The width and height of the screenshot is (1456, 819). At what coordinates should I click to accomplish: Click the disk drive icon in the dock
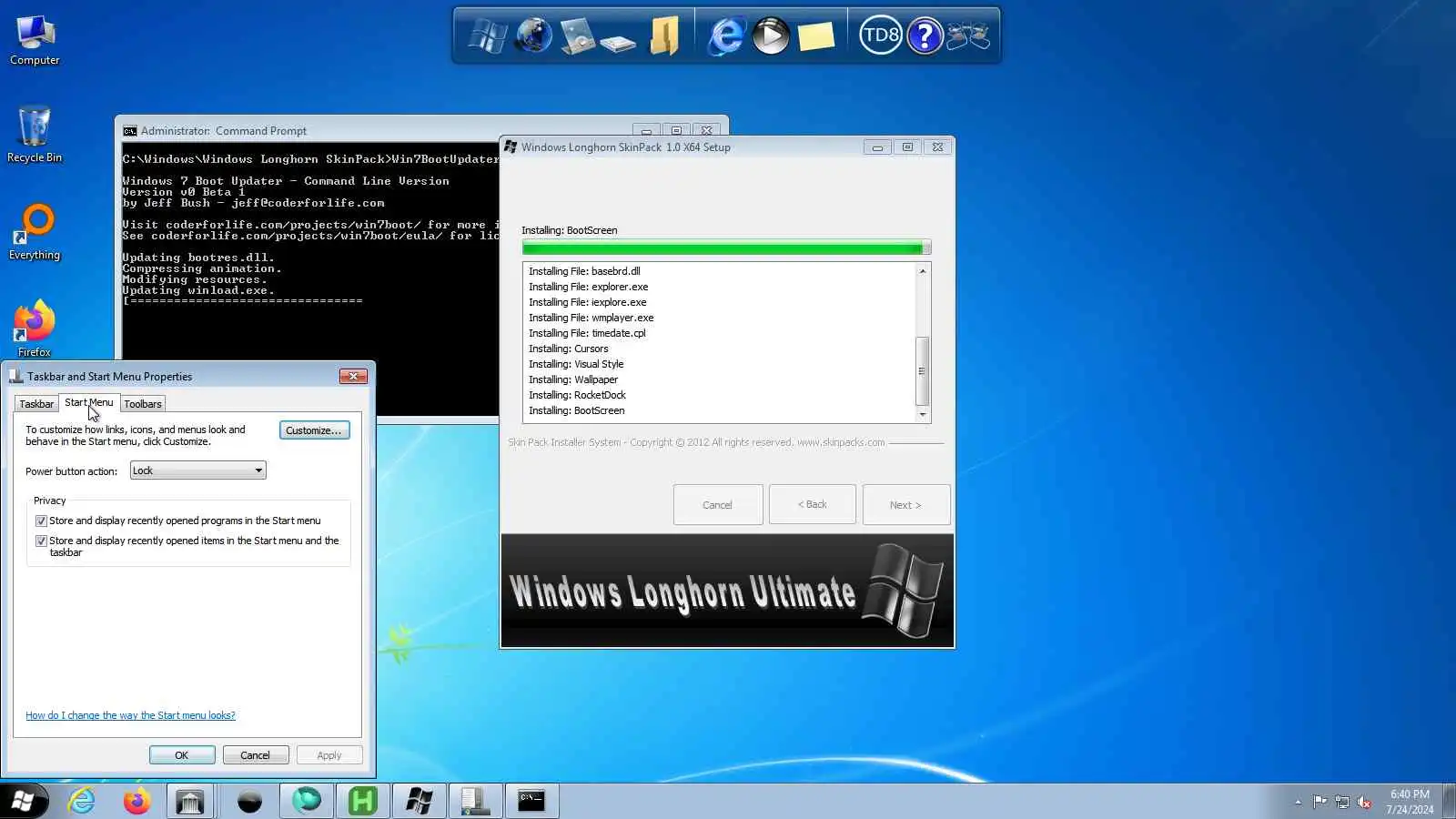[x=618, y=42]
